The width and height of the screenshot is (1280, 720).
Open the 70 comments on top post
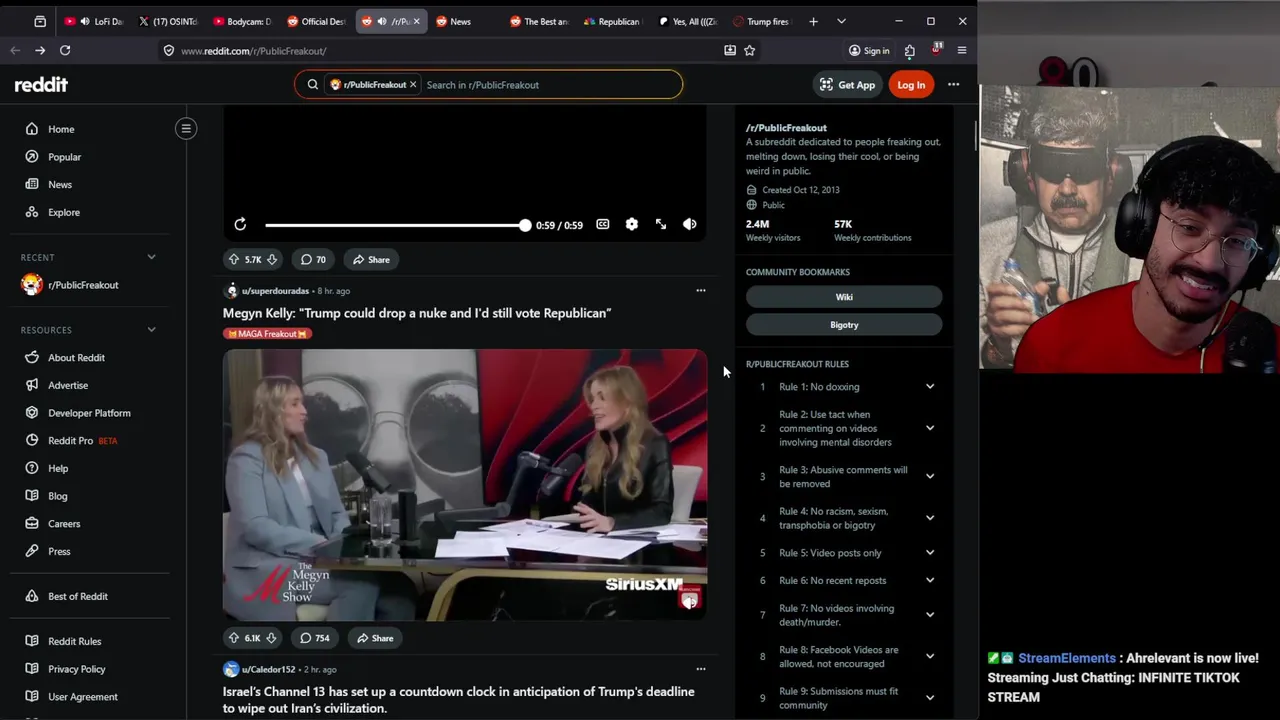(x=313, y=260)
